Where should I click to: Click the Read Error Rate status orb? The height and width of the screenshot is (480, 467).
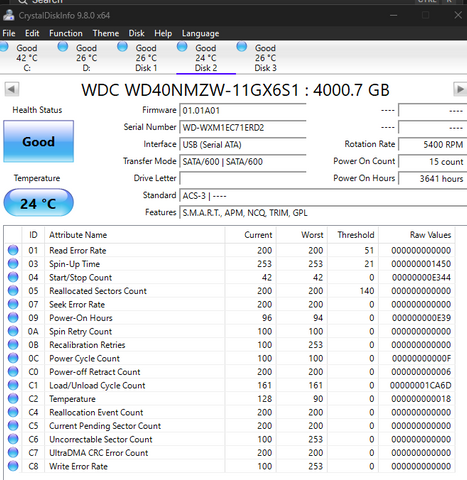(x=13, y=250)
